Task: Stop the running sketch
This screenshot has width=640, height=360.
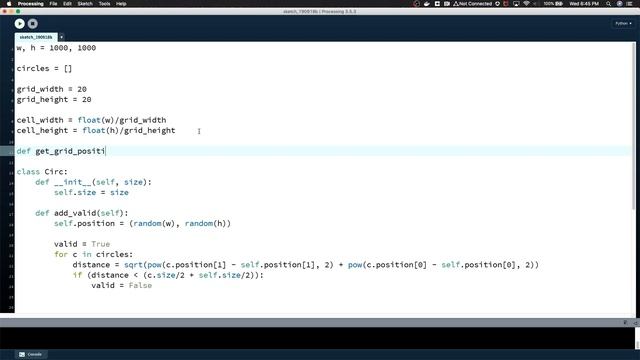Action: [33, 24]
